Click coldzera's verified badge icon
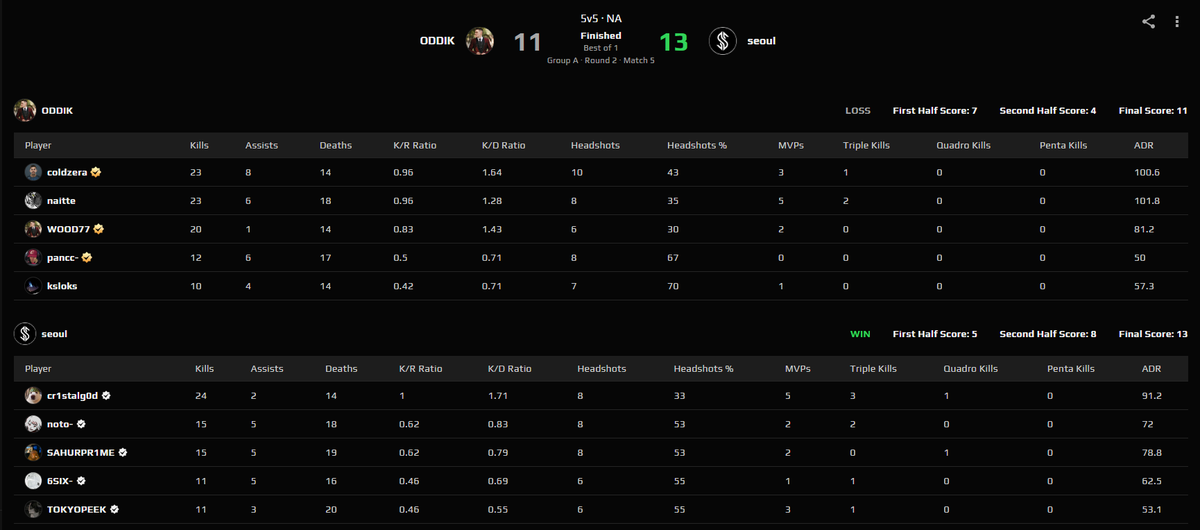This screenshot has width=1200, height=530. 97,172
